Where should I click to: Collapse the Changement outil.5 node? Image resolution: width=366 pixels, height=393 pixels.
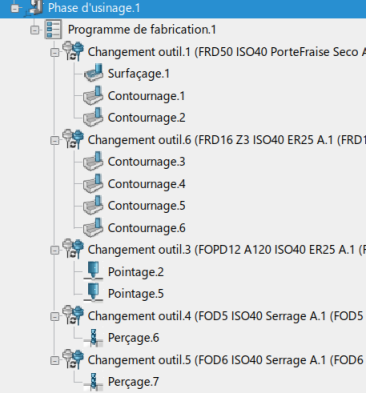click(x=55, y=360)
